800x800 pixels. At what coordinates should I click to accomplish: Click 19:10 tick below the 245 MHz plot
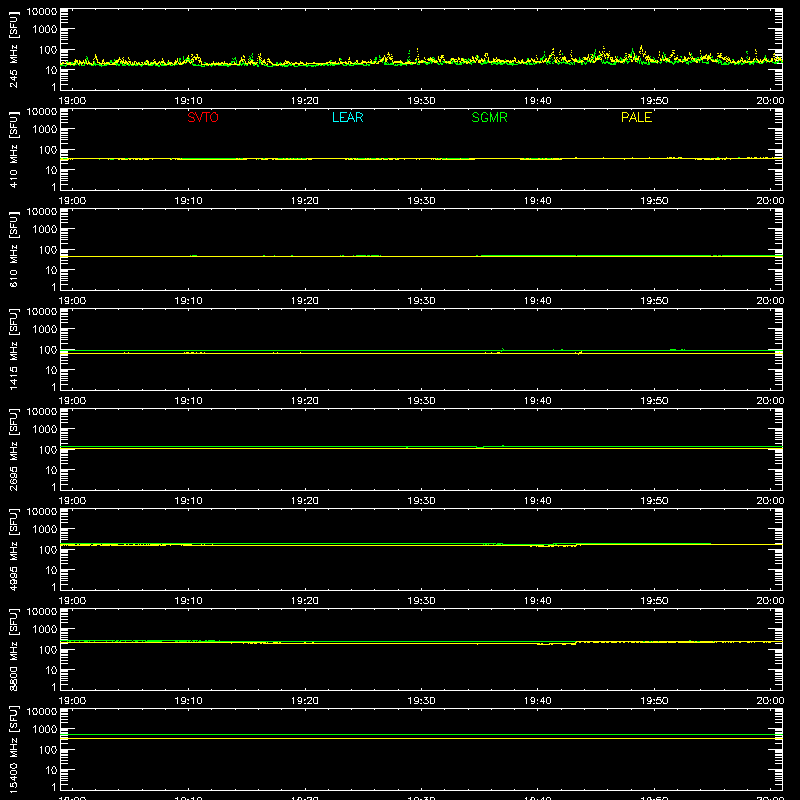188,101
